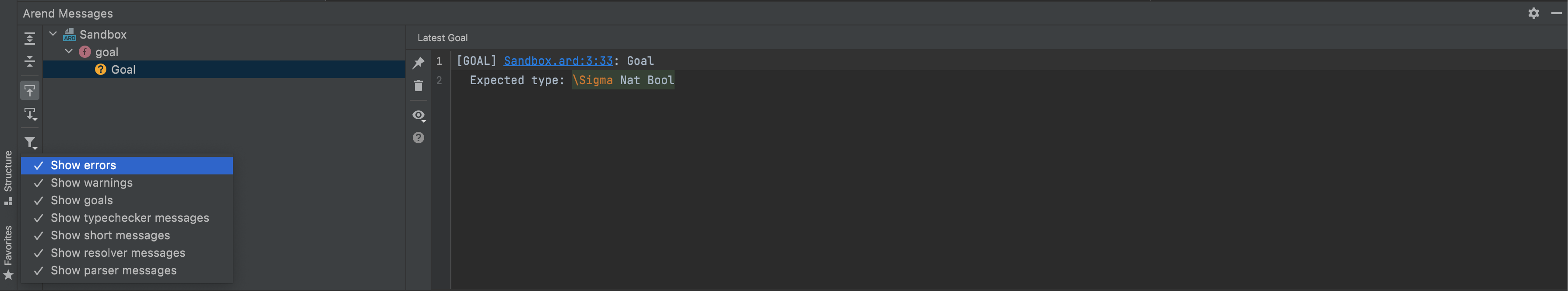The height and width of the screenshot is (291, 1568).
Task: Enable Autoscroll from Source
Action: point(29,114)
